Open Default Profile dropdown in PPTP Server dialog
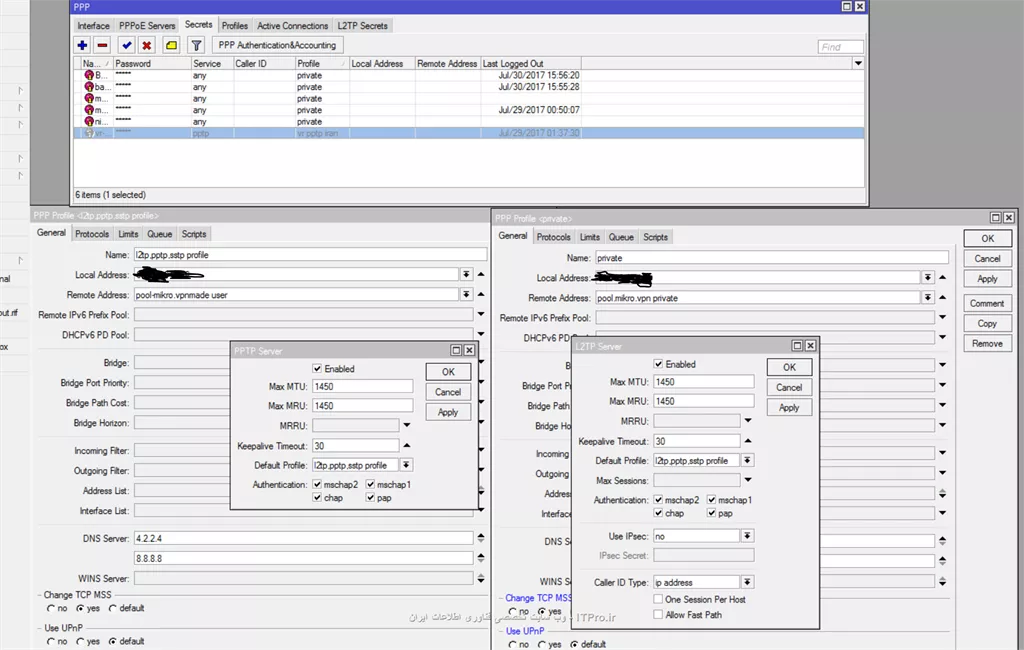1024x650 pixels. tap(406, 465)
